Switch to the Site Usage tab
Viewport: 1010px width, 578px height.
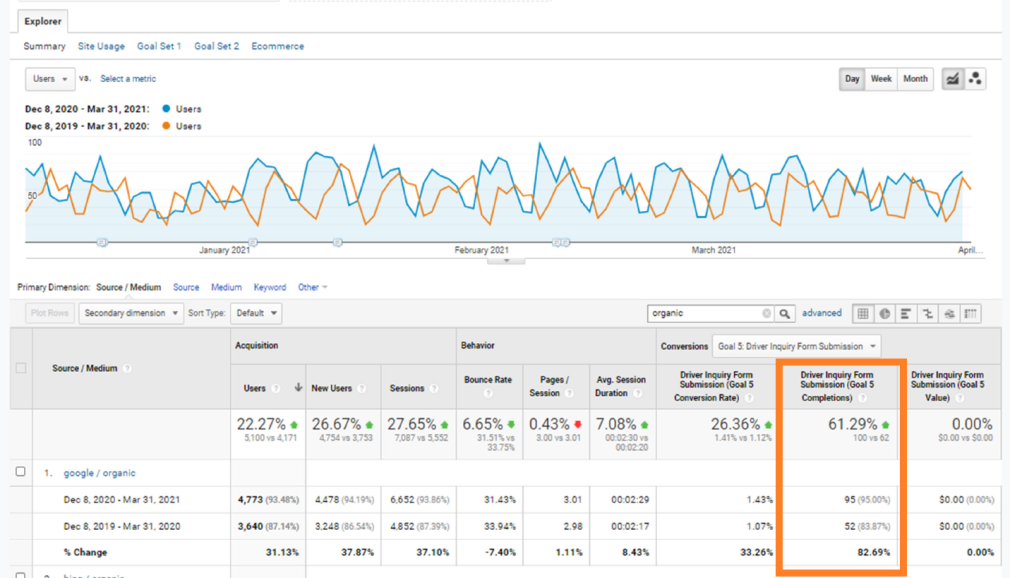click(x=101, y=46)
